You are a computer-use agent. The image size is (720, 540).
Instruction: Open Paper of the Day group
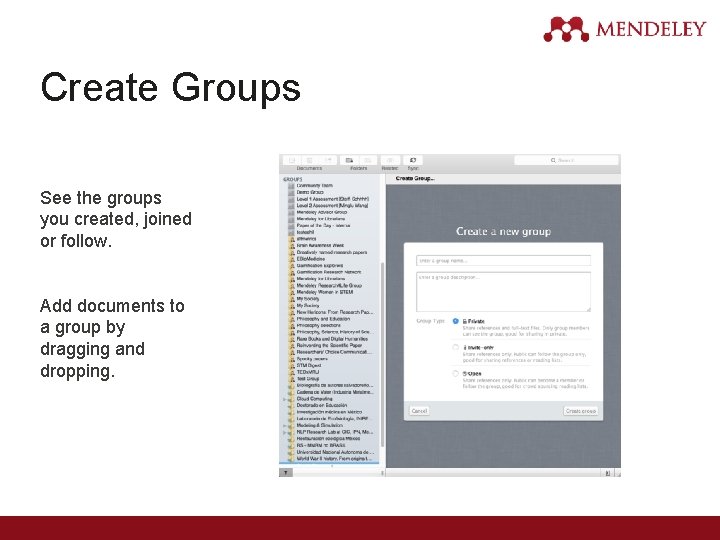click(x=323, y=225)
